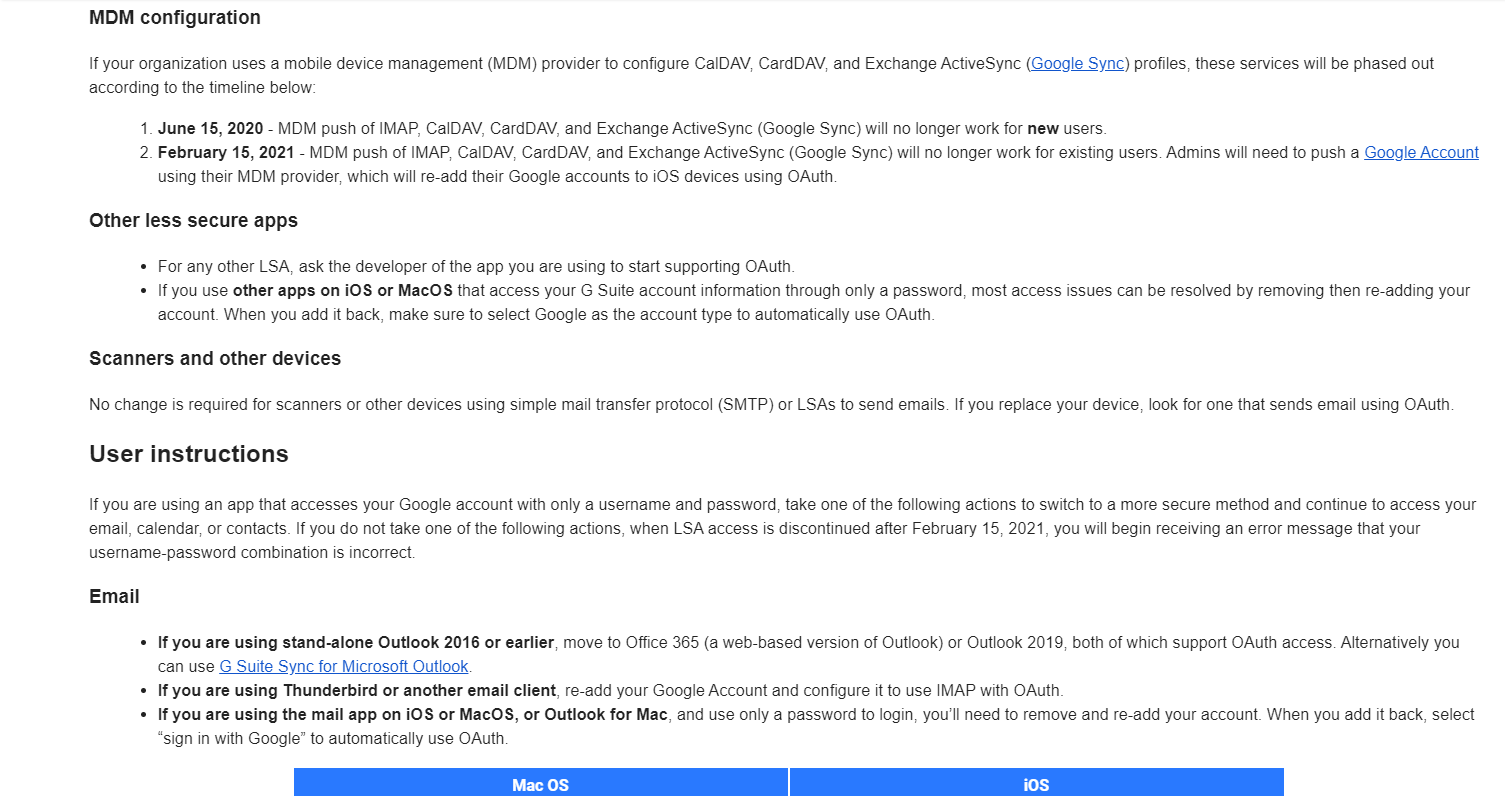Click bold text 'other apps on iOS or MacOS'
This screenshot has height=796, width=1505.
pyautogui.click(x=343, y=290)
